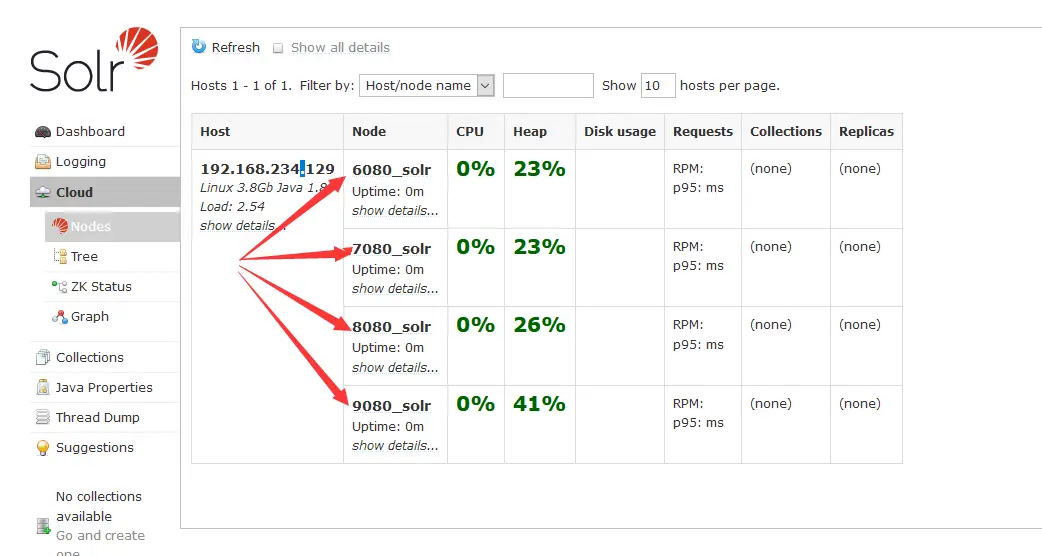Click the Graph icon
Screen dimensions: 1042x556
pyautogui.click(x=60, y=317)
